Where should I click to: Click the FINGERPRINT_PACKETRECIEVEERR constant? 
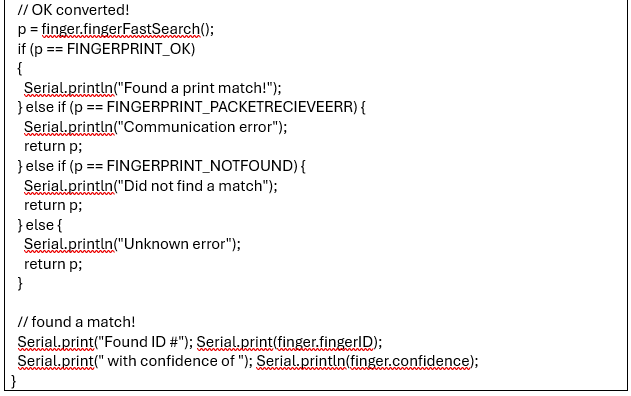(230, 107)
